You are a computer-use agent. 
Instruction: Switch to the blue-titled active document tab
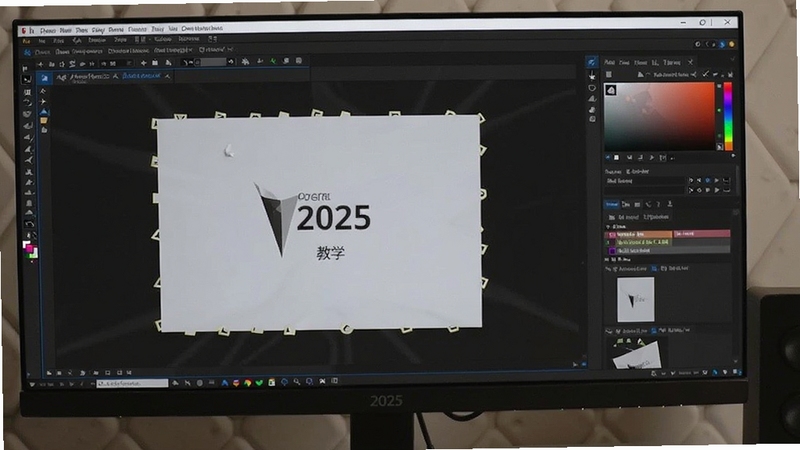pos(141,76)
